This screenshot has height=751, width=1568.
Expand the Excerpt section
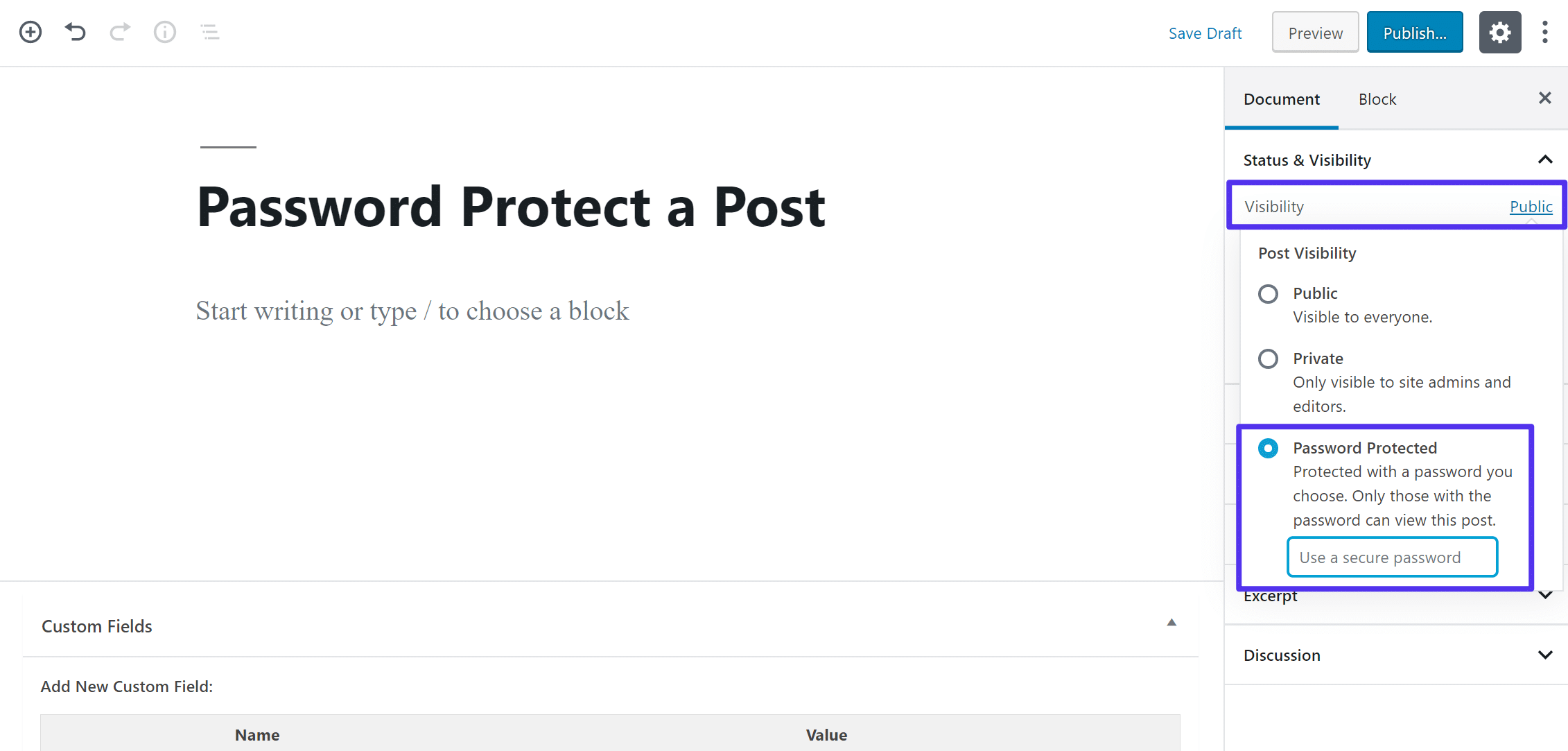click(1544, 597)
